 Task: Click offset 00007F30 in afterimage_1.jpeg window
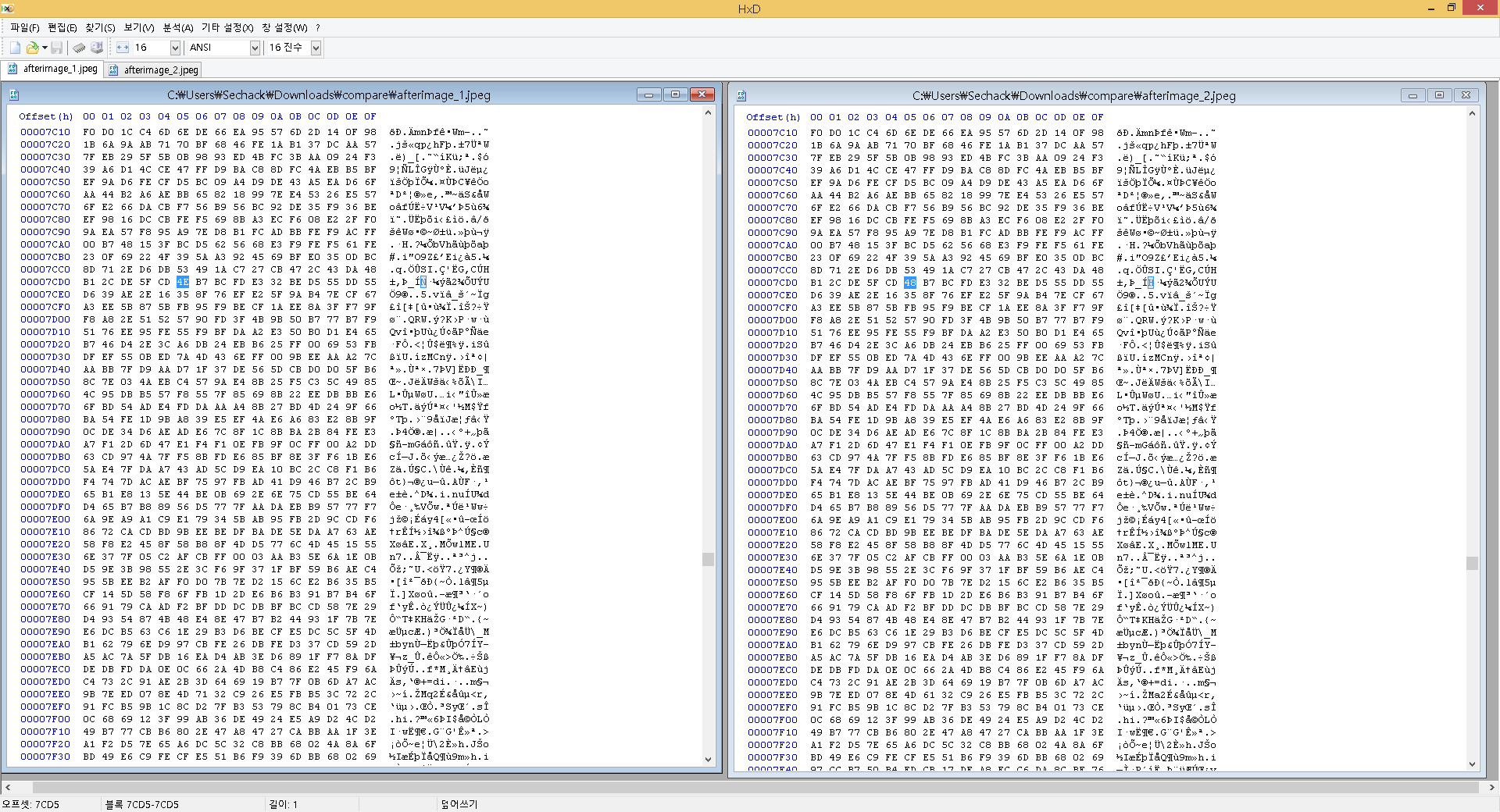[x=45, y=757]
